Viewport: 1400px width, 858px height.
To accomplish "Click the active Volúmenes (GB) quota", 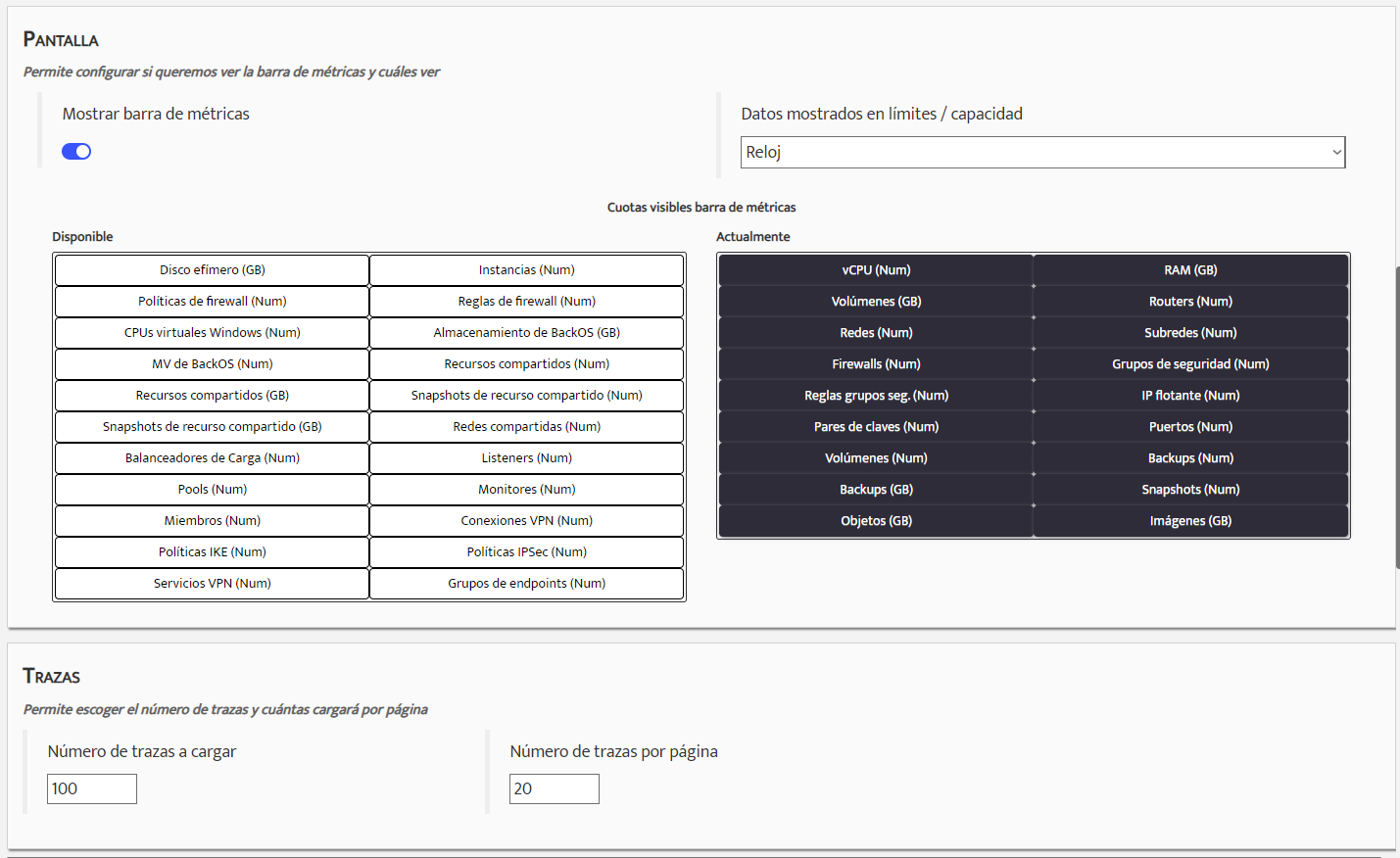I will click(877, 301).
